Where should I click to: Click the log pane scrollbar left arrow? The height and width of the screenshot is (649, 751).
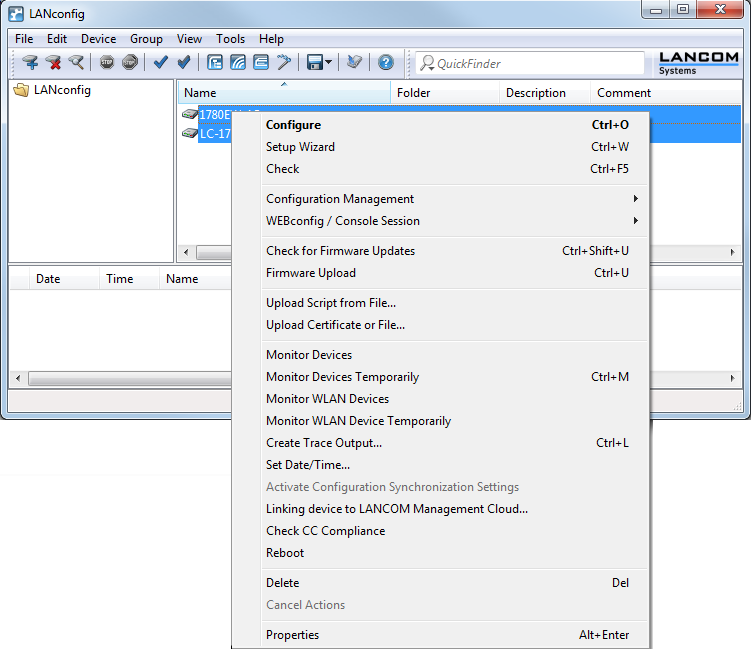17,379
